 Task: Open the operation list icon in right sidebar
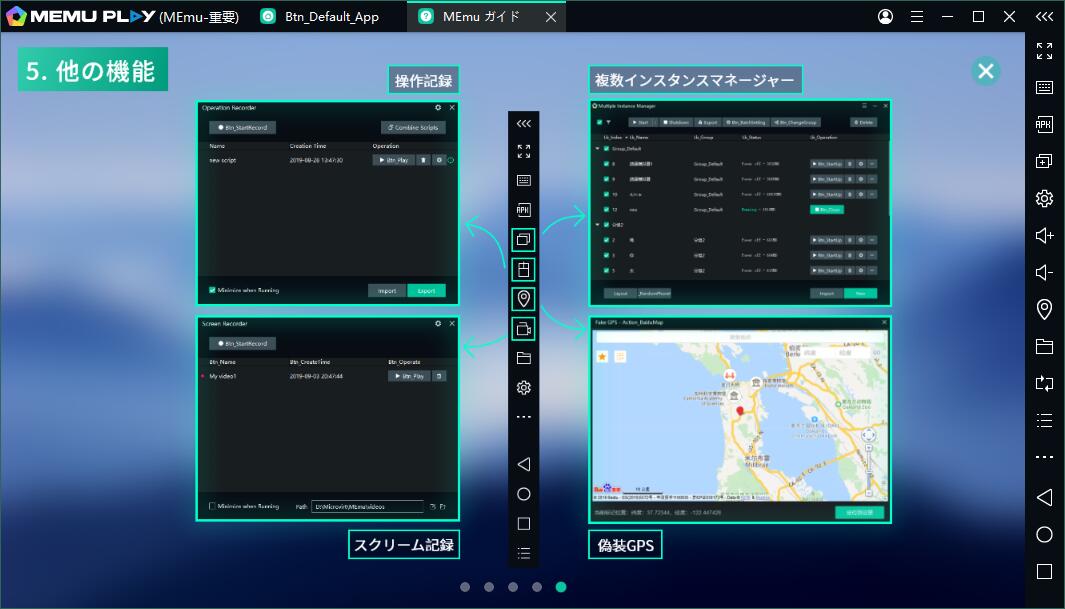[1044, 420]
